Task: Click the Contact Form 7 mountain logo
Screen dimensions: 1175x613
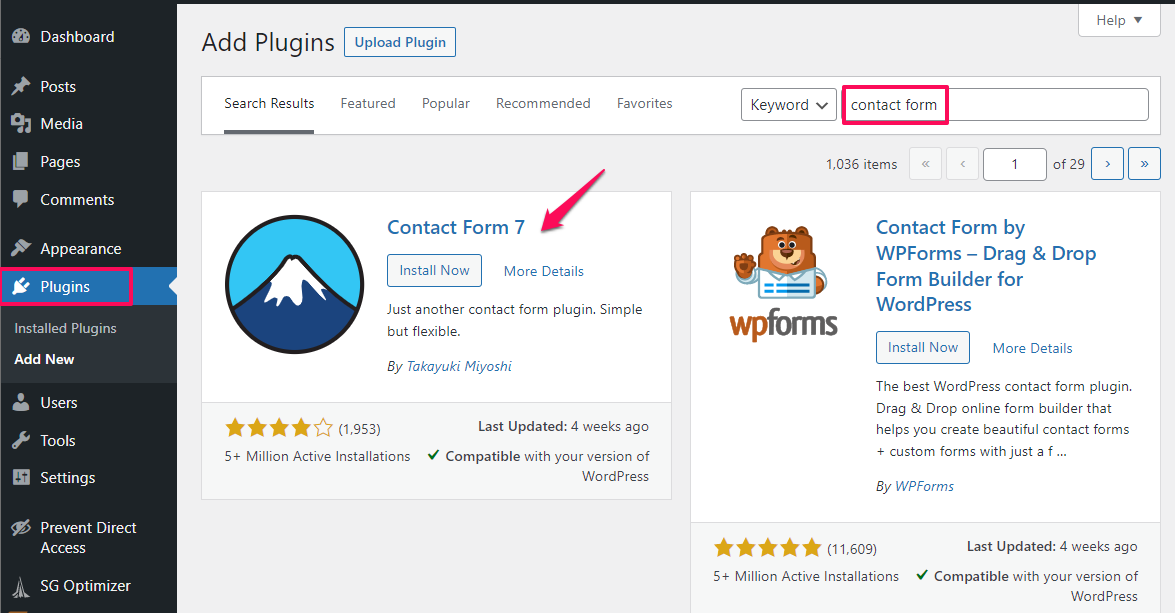Action: coord(294,284)
